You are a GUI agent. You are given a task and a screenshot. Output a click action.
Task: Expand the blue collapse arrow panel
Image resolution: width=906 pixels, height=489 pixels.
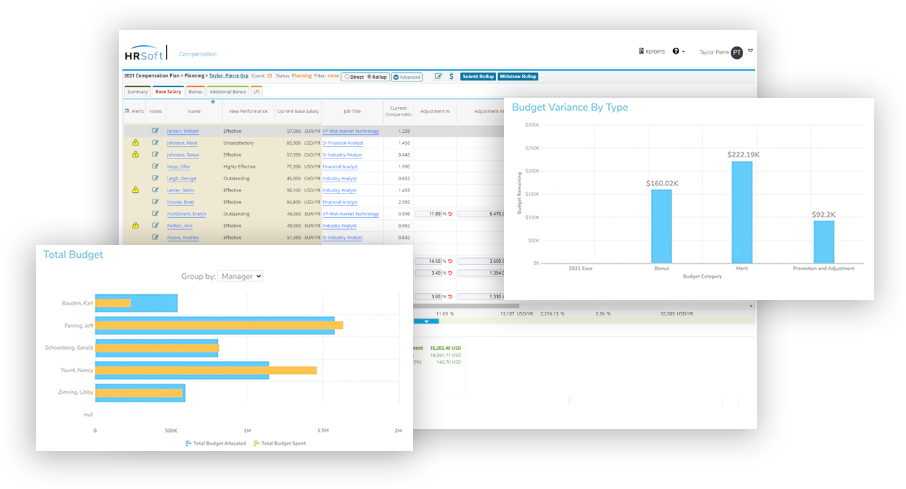[427, 321]
